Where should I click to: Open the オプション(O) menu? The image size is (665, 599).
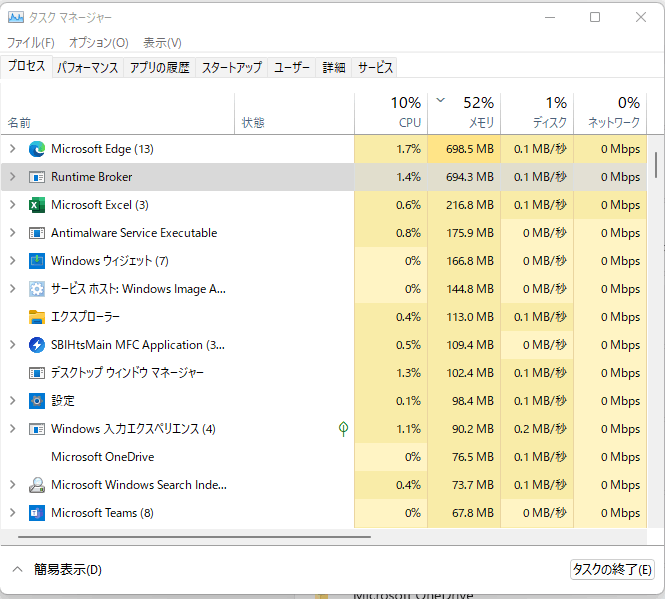pyautogui.click(x=98, y=43)
